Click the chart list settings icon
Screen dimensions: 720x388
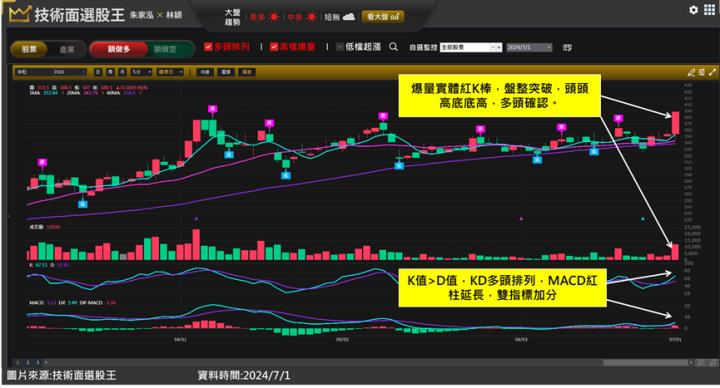click(x=702, y=72)
